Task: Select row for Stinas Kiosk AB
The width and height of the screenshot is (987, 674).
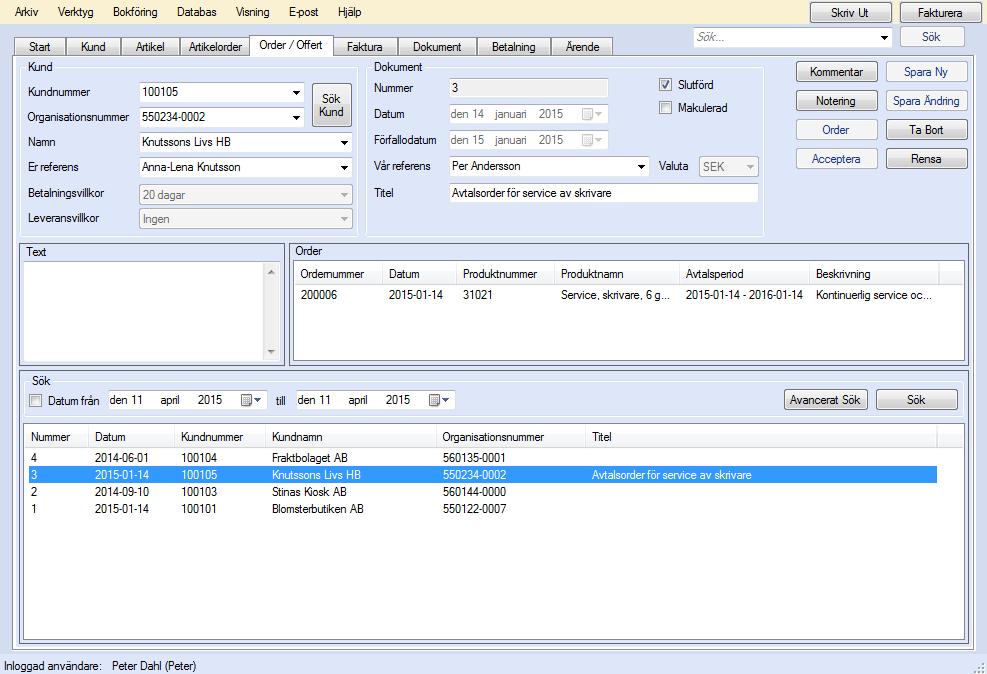Action: tap(482, 491)
